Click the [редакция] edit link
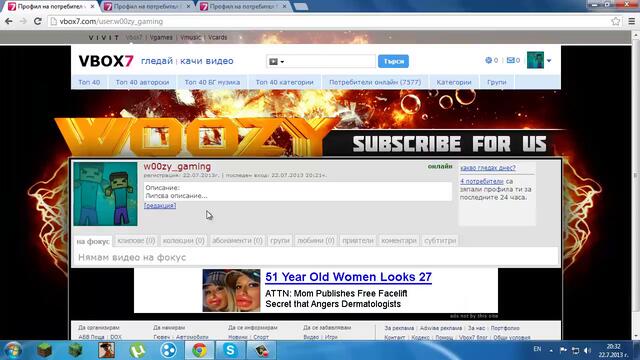640x360 pixels. click(160, 205)
